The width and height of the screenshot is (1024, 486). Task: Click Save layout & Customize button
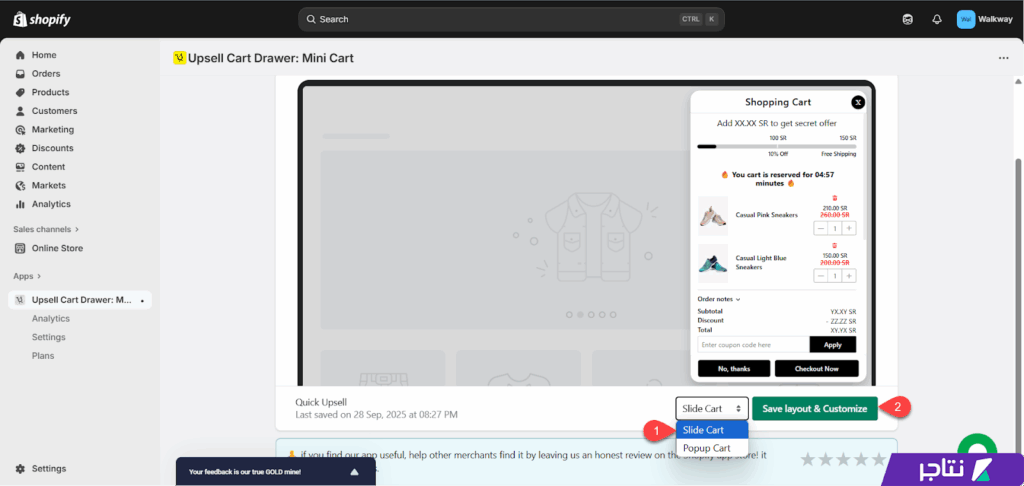(x=815, y=408)
